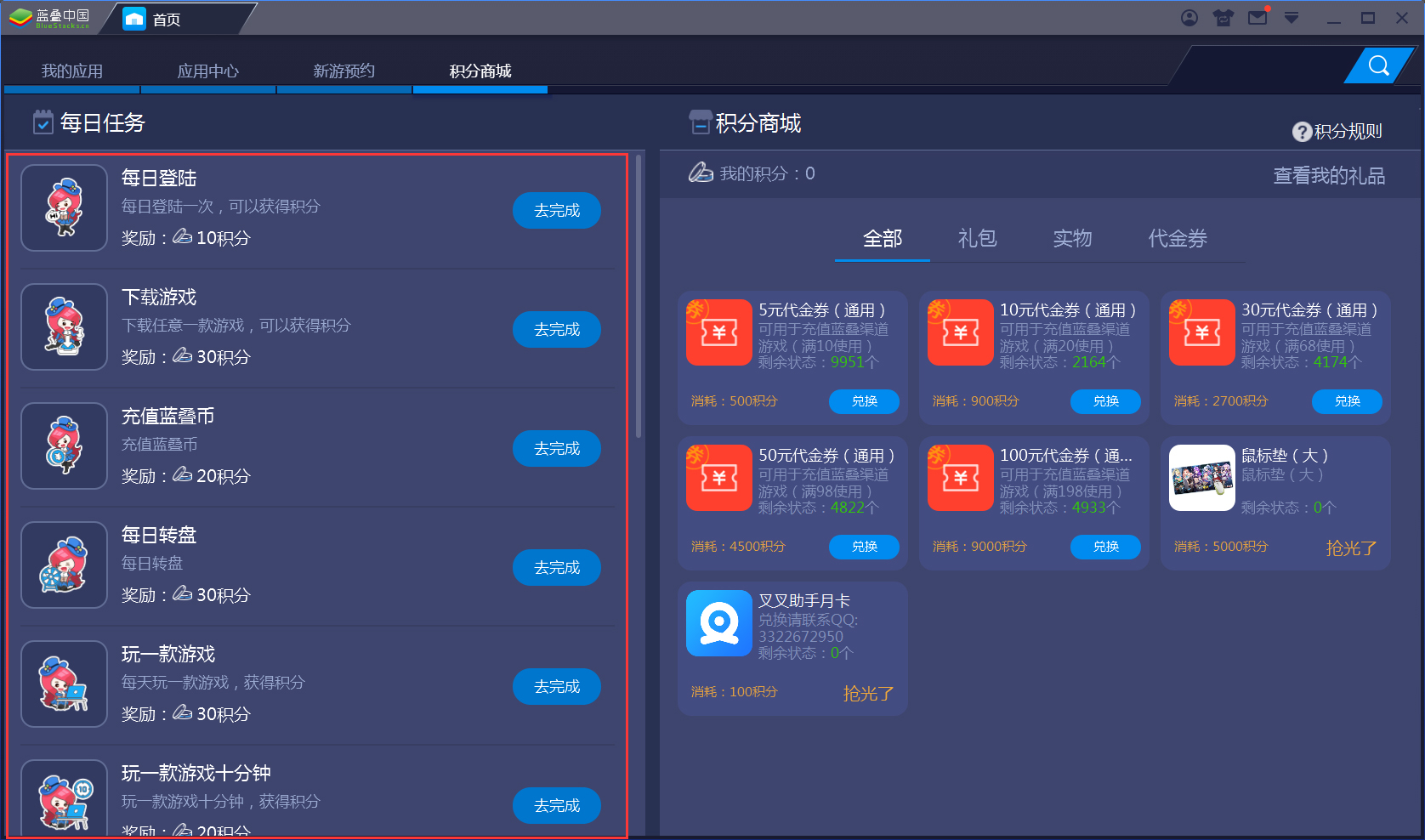Click the 叉叉助手月卡 item thumbnail
The height and width of the screenshot is (840, 1425).
[718, 623]
